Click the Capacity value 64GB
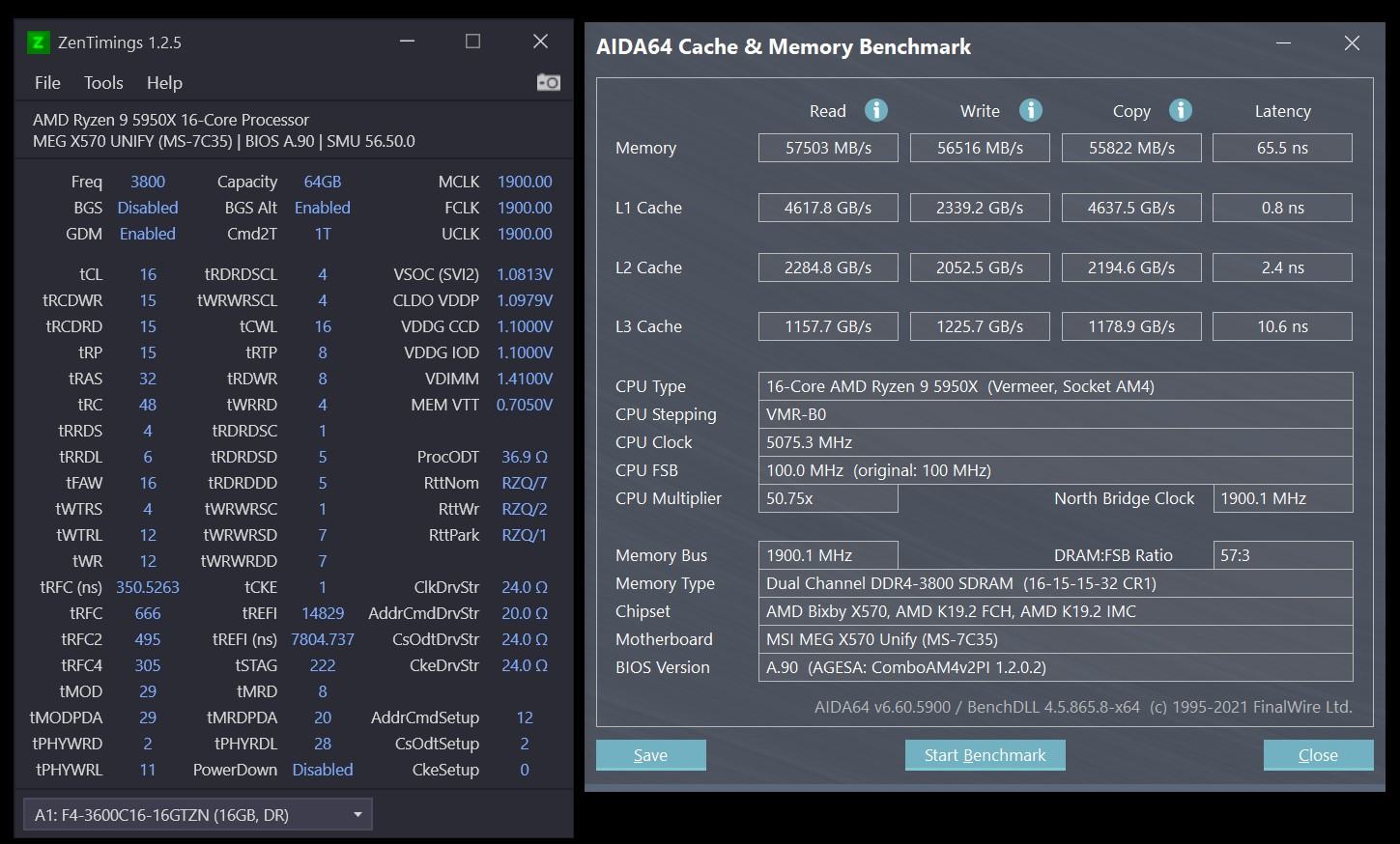Viewport: 1400px width, 844px height. tap(323, 182)
